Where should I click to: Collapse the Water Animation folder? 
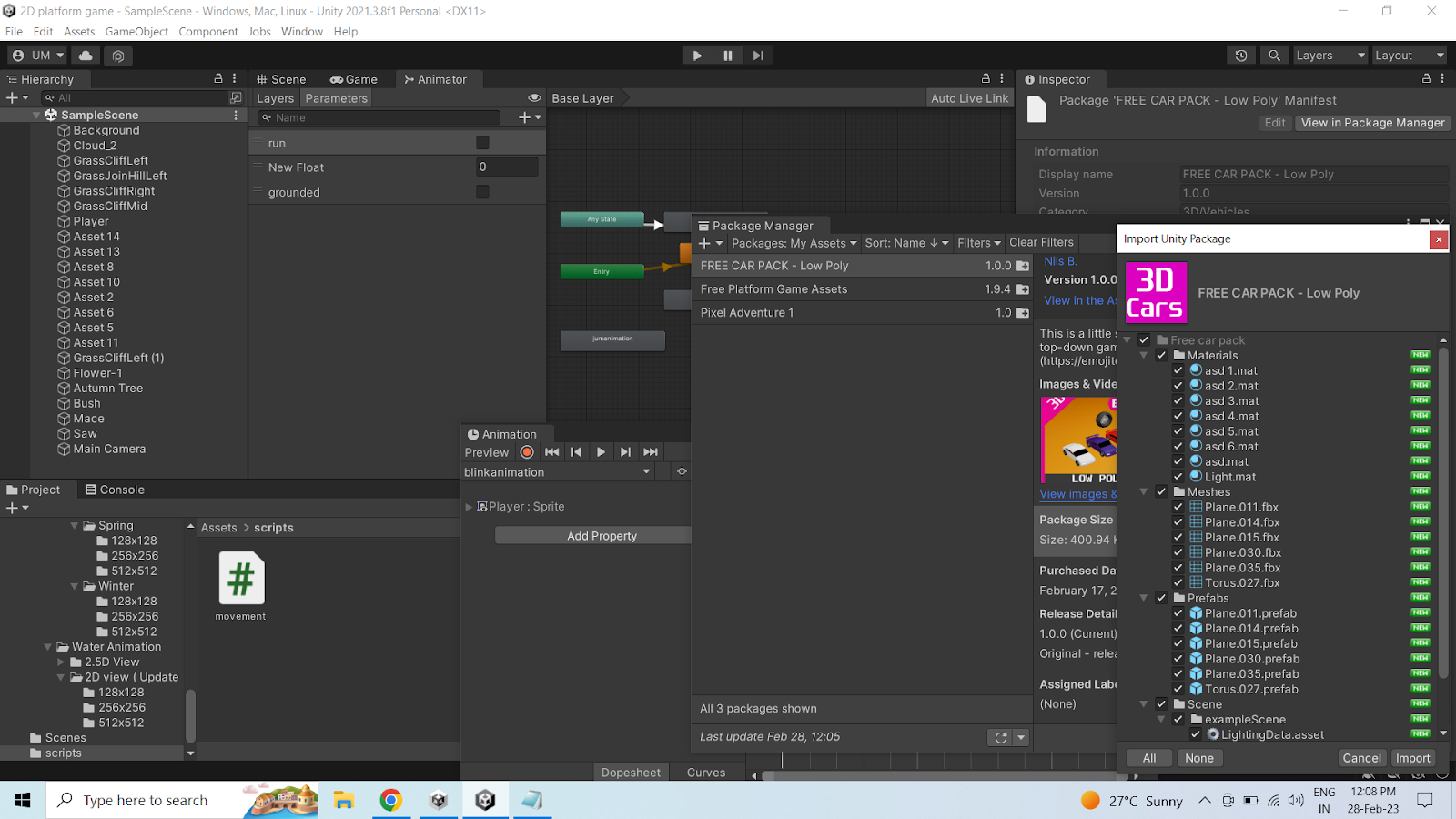48,647
